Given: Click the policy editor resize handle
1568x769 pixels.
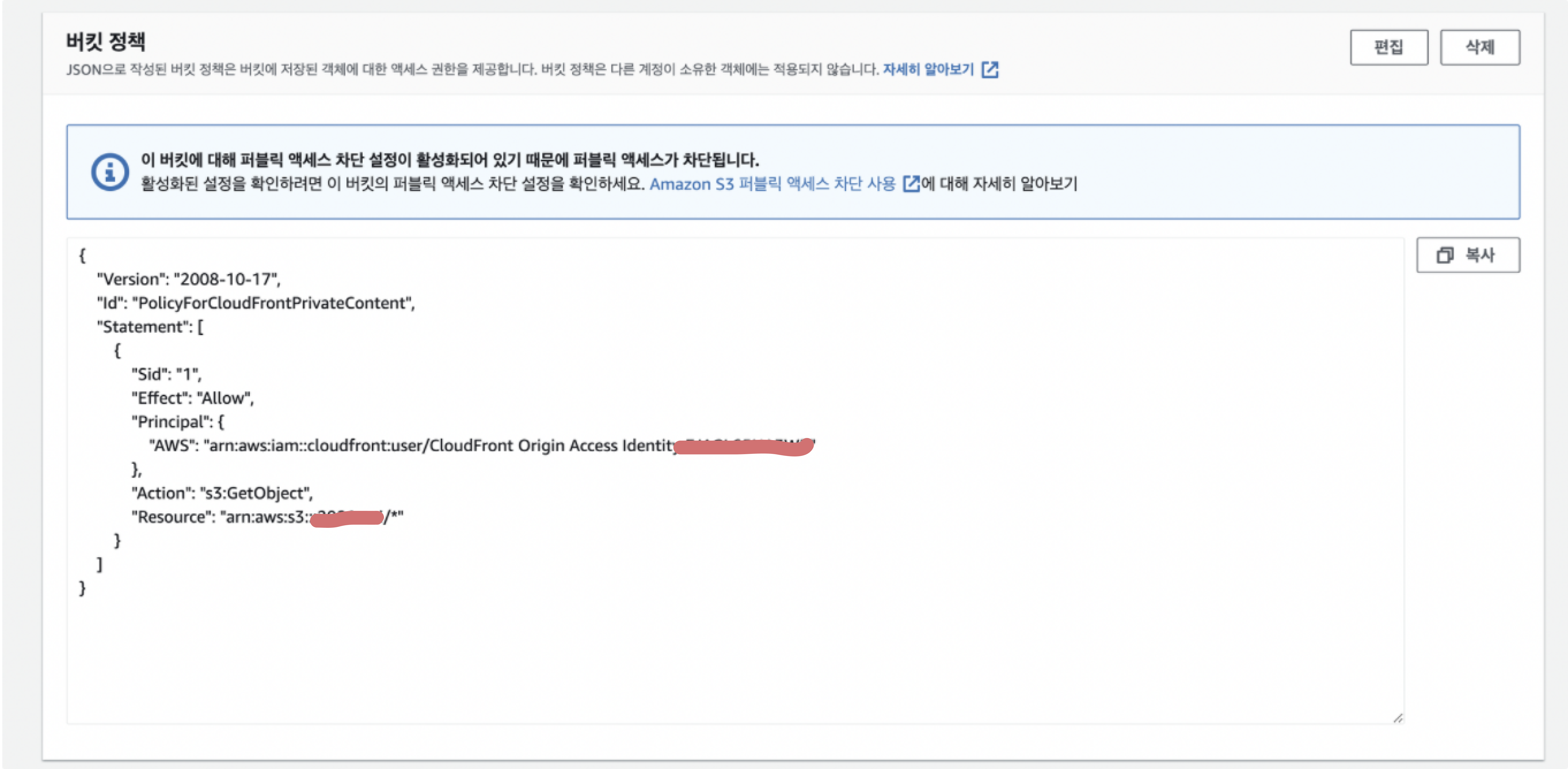Looking at the screenshot, I should coord(1398,718).
